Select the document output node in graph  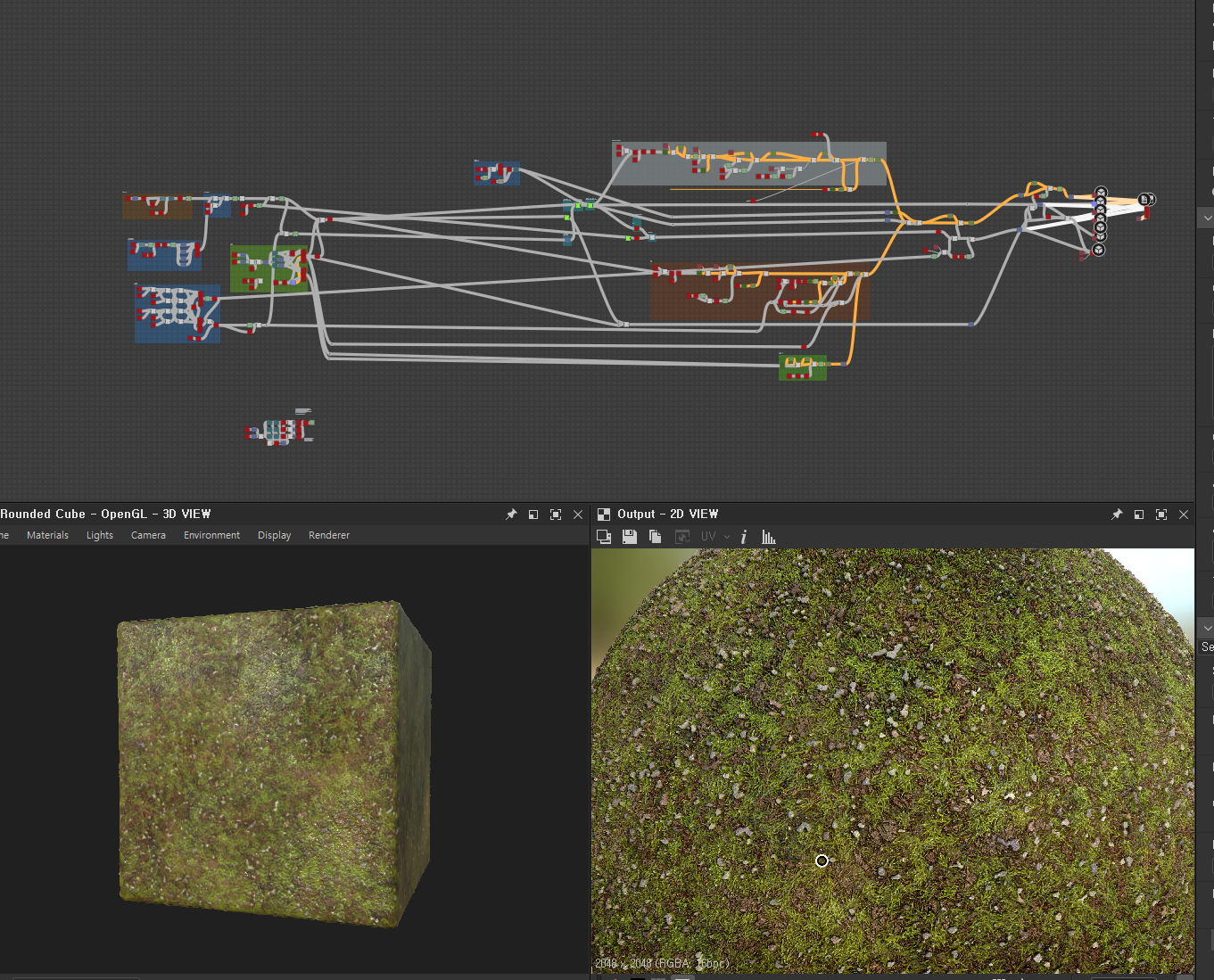[x=1146, y=200]
